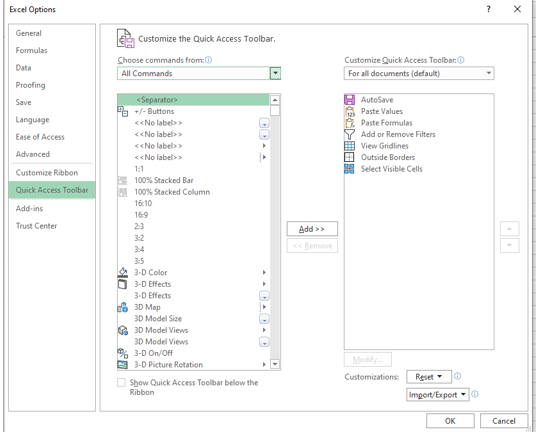Viewport: 541px width, 443px height.
Task: Click info icon beside Customize Quick Access Toolbar
Action: (x=461, y=60)
